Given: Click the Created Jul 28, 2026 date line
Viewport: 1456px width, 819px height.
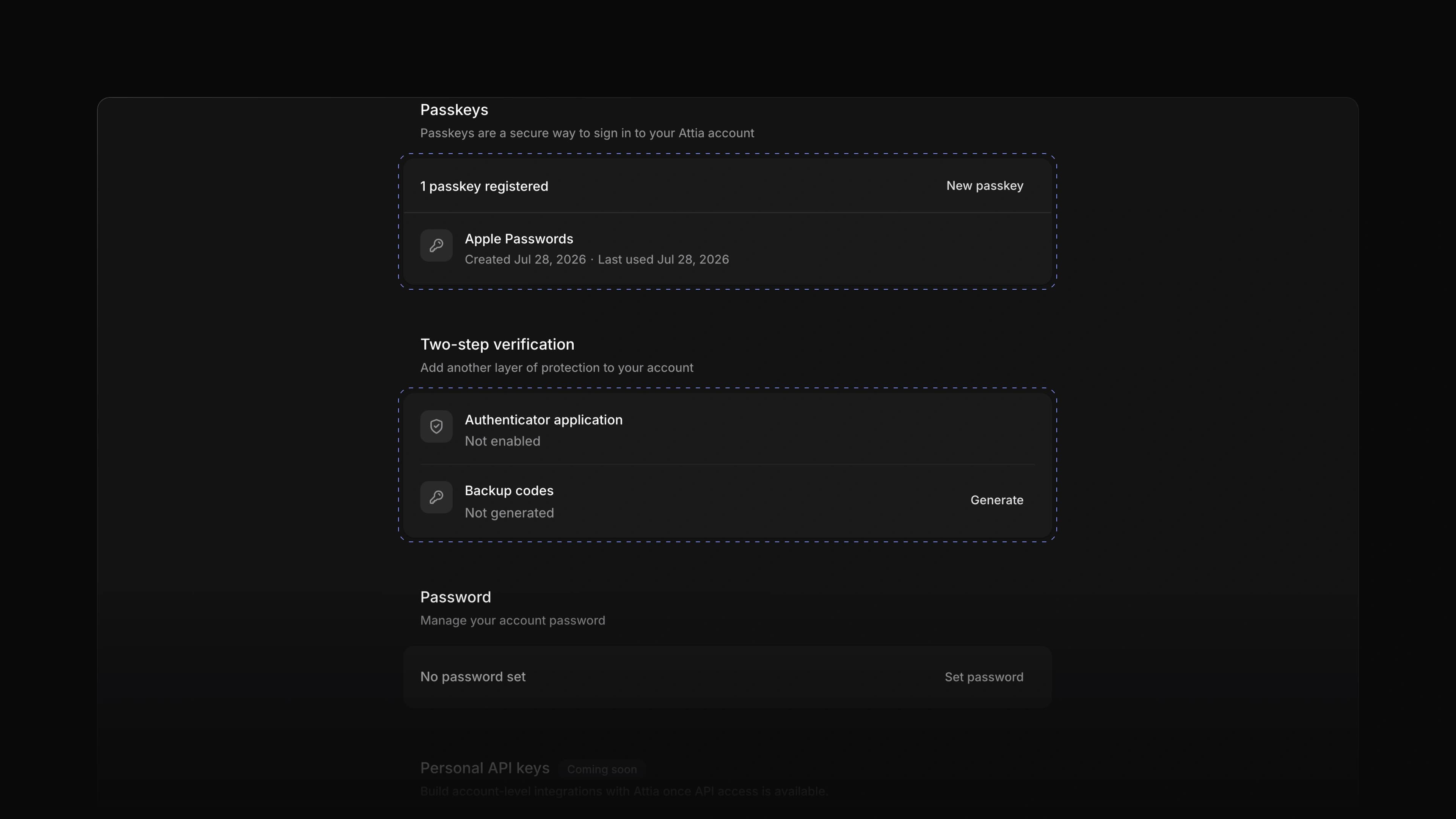Looking at the screenshot, I should 596,259.
